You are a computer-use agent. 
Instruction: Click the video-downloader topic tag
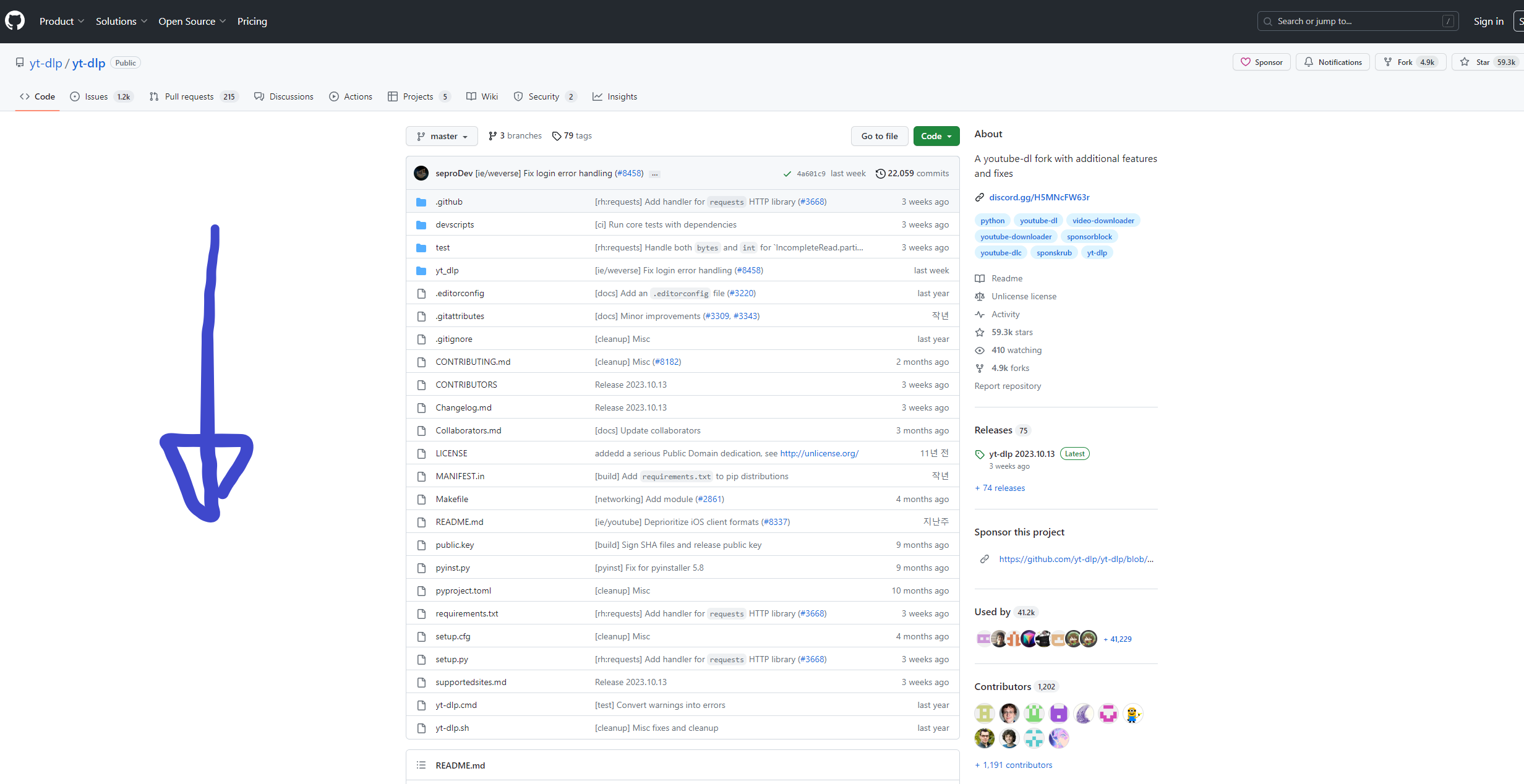coord(1103,221)
